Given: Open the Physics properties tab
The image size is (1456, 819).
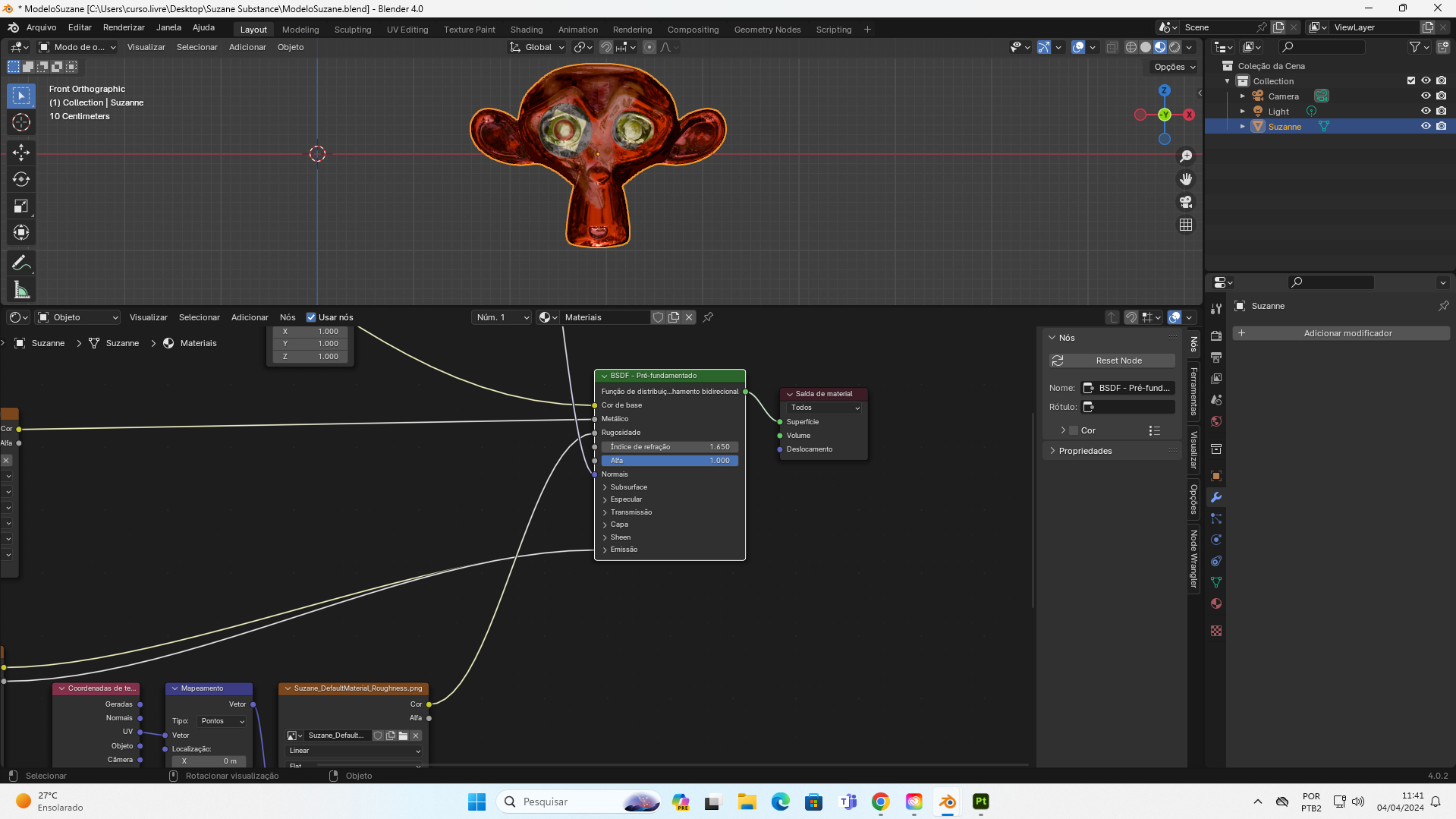Looking at the screenshot, I should [x=1216, y=540].
